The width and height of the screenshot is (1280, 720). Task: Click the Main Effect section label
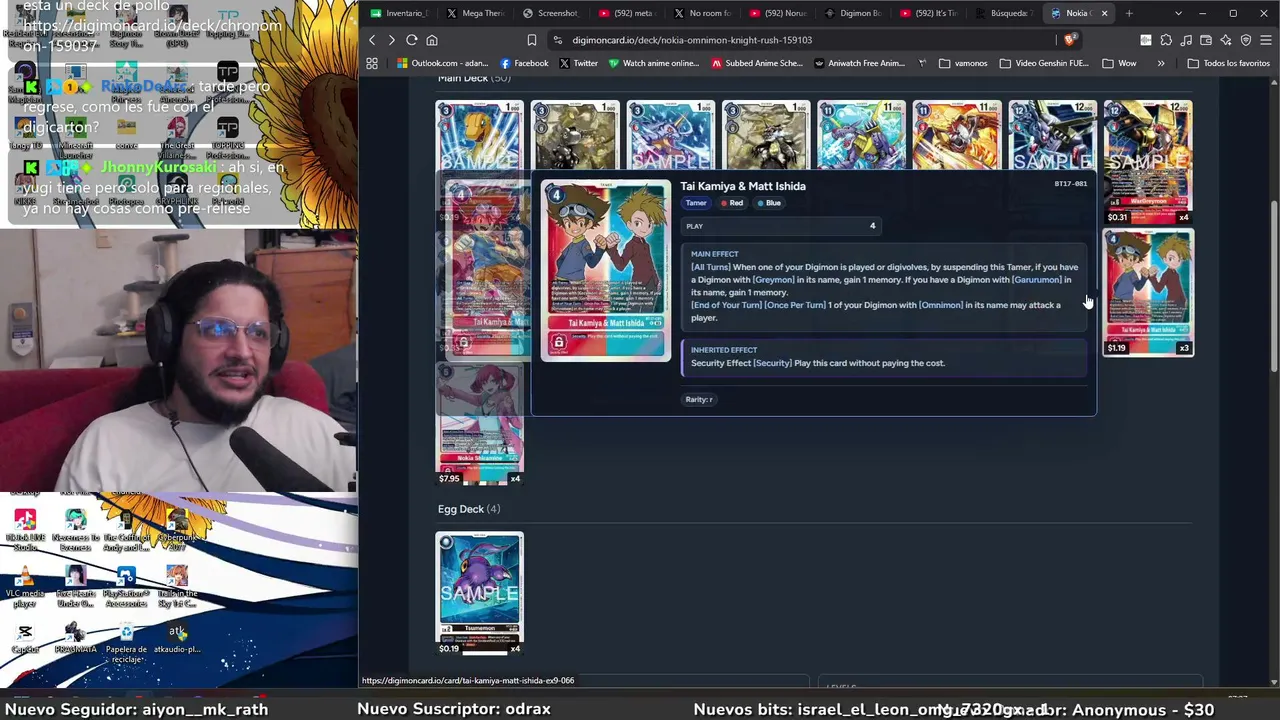pyautogui.click(x=715, y=254)
